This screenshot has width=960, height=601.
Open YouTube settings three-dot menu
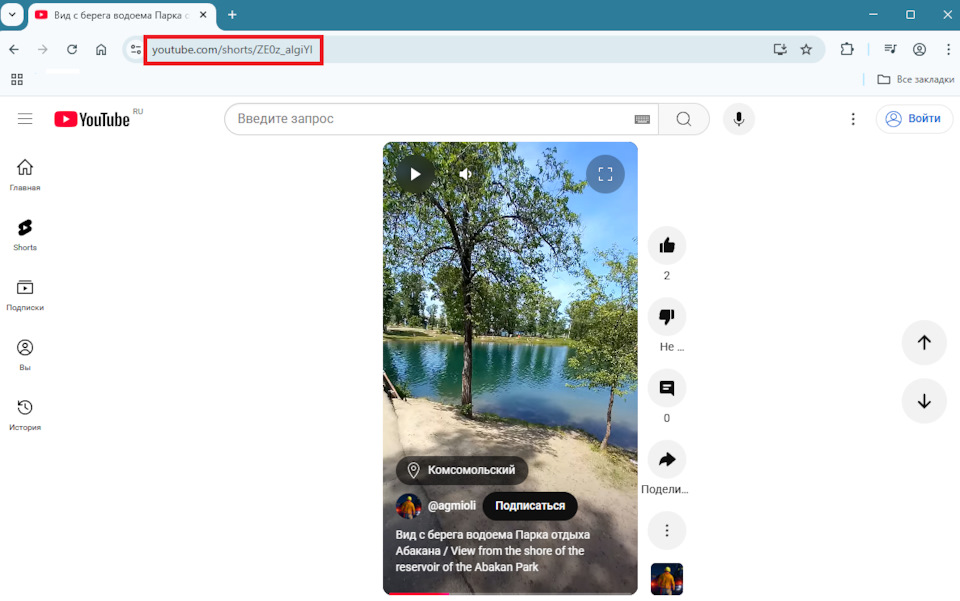853,119
